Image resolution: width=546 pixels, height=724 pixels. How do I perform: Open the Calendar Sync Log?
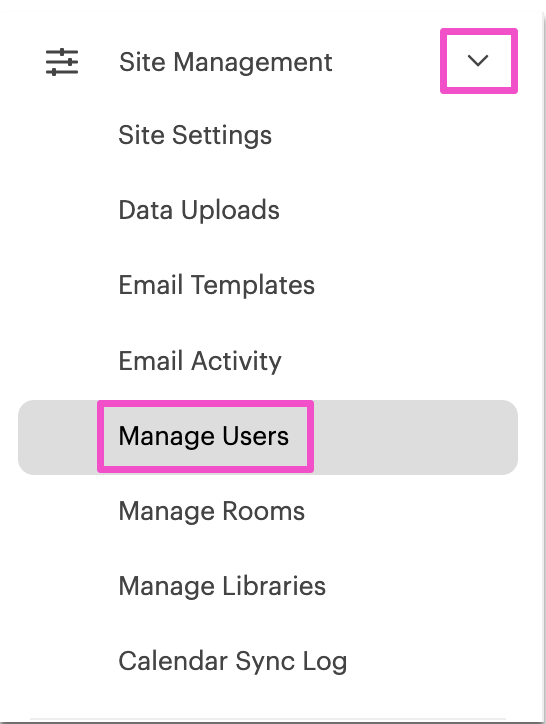tap(233, 661)
